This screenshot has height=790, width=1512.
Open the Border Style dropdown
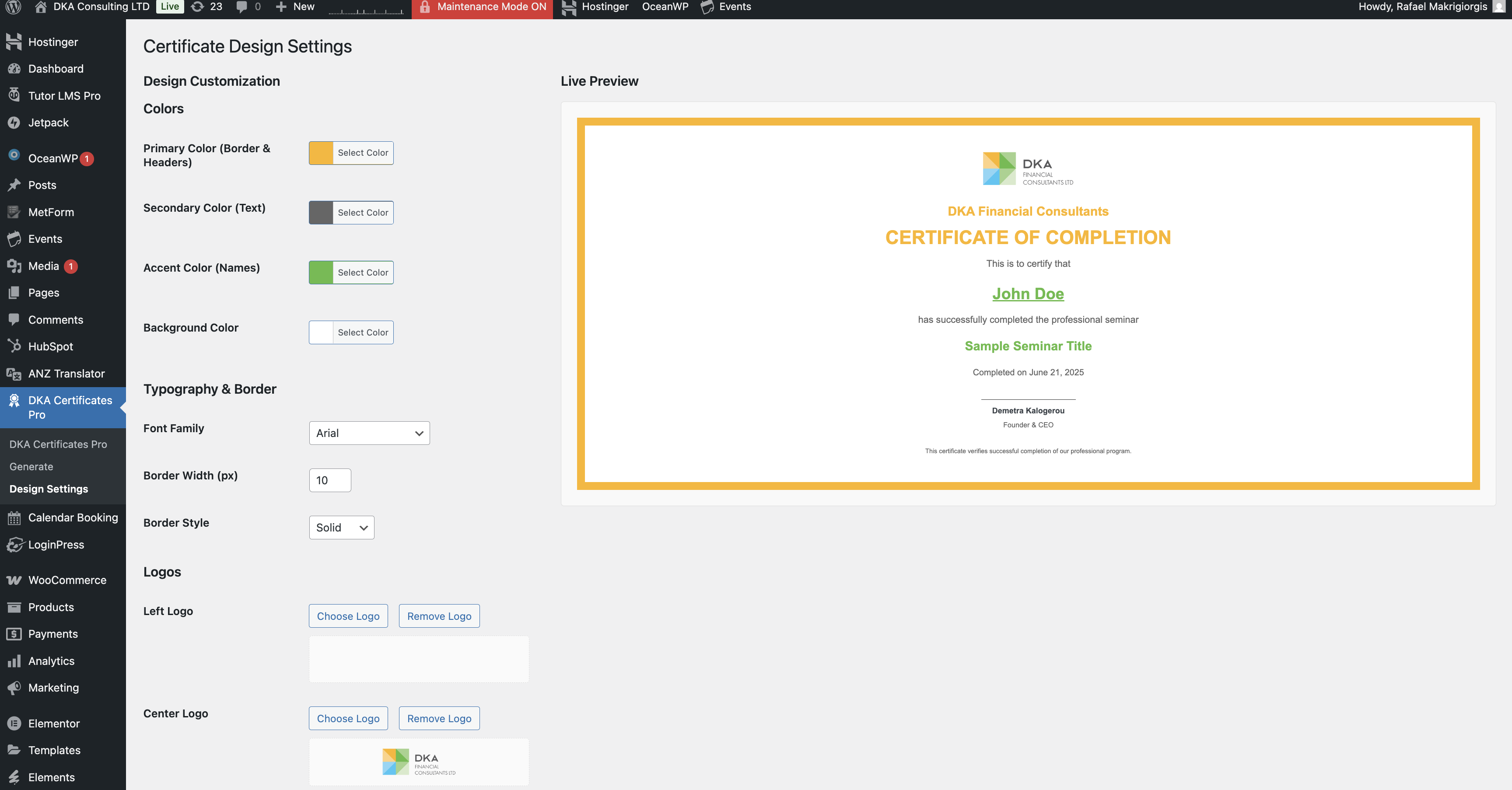[x=342, y=528]
